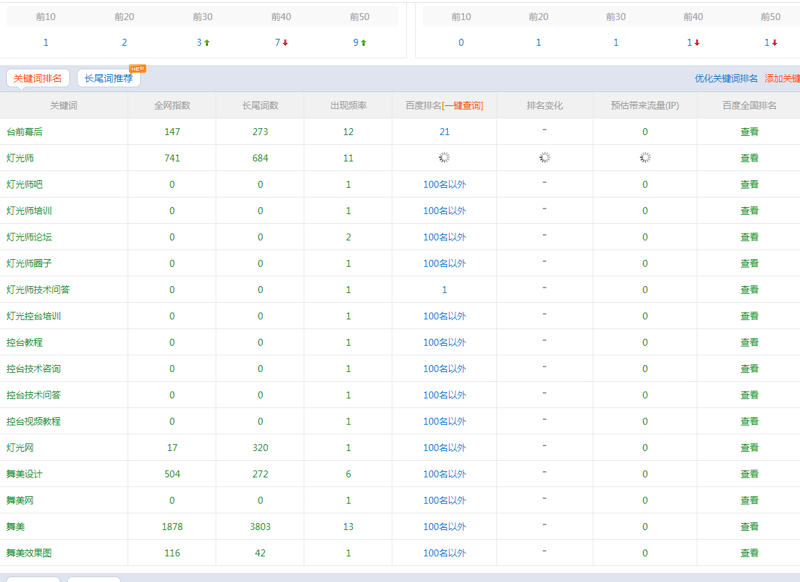The height and width of the screenshot is (582, 800).
Task: Open keyword 台前幕后
Action: [24, 132]
